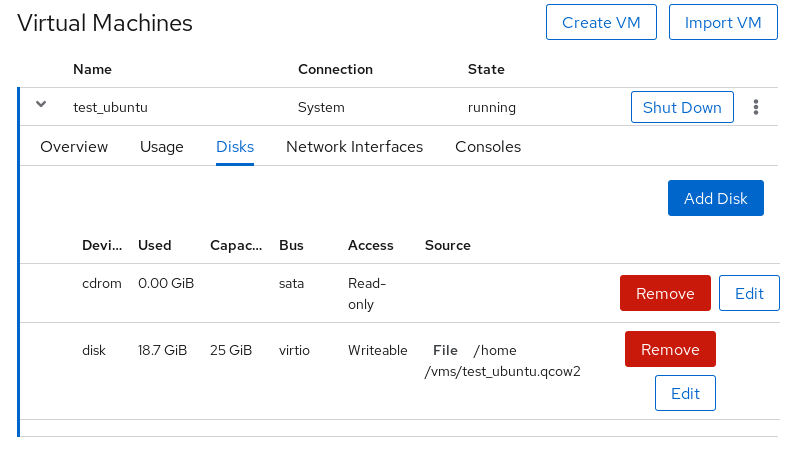Click the State column header
This screenshot has width=789, height=458.
(x=486, y=69)
